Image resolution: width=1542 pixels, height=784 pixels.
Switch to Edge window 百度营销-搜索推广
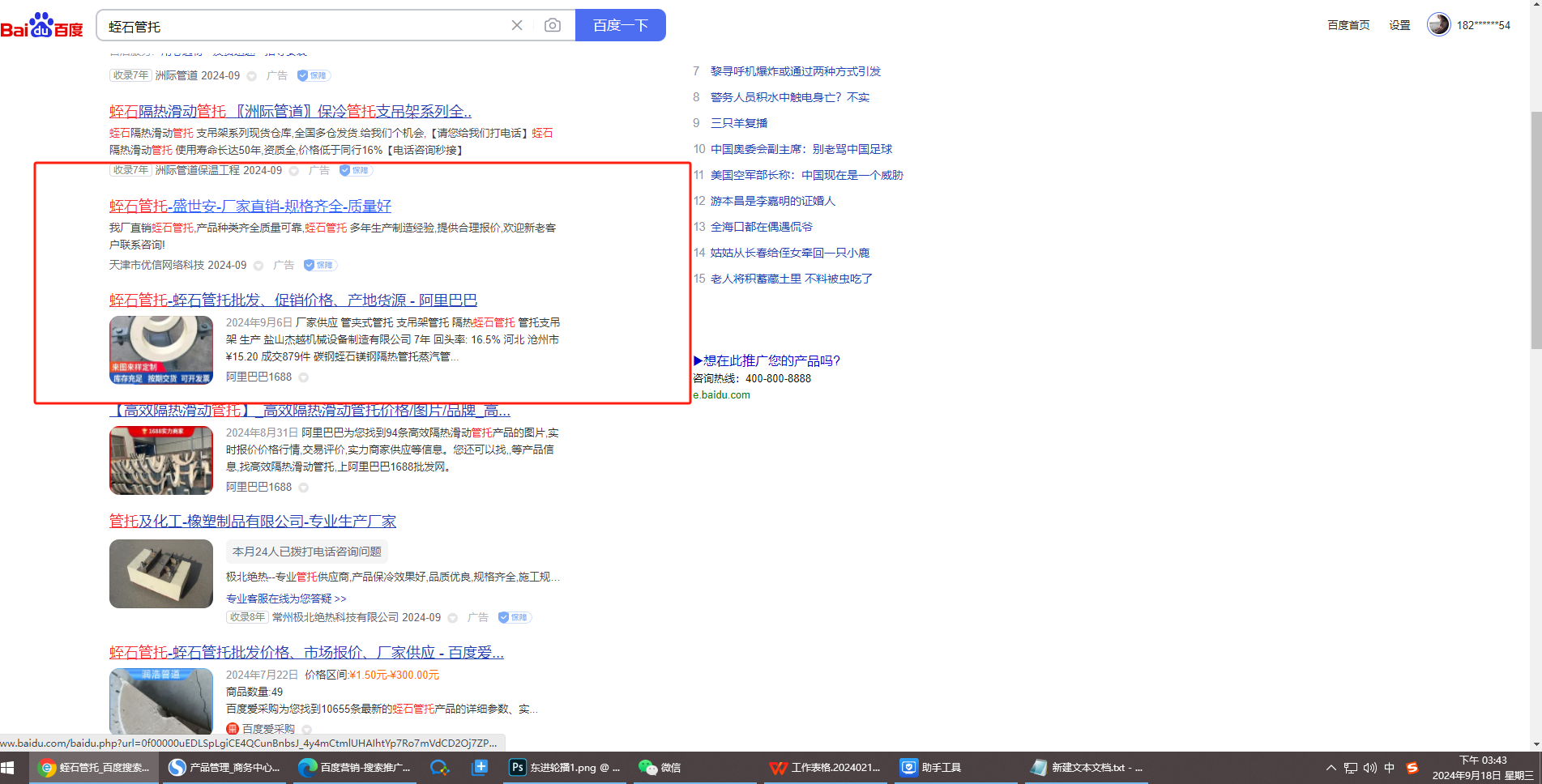point(354,767)
